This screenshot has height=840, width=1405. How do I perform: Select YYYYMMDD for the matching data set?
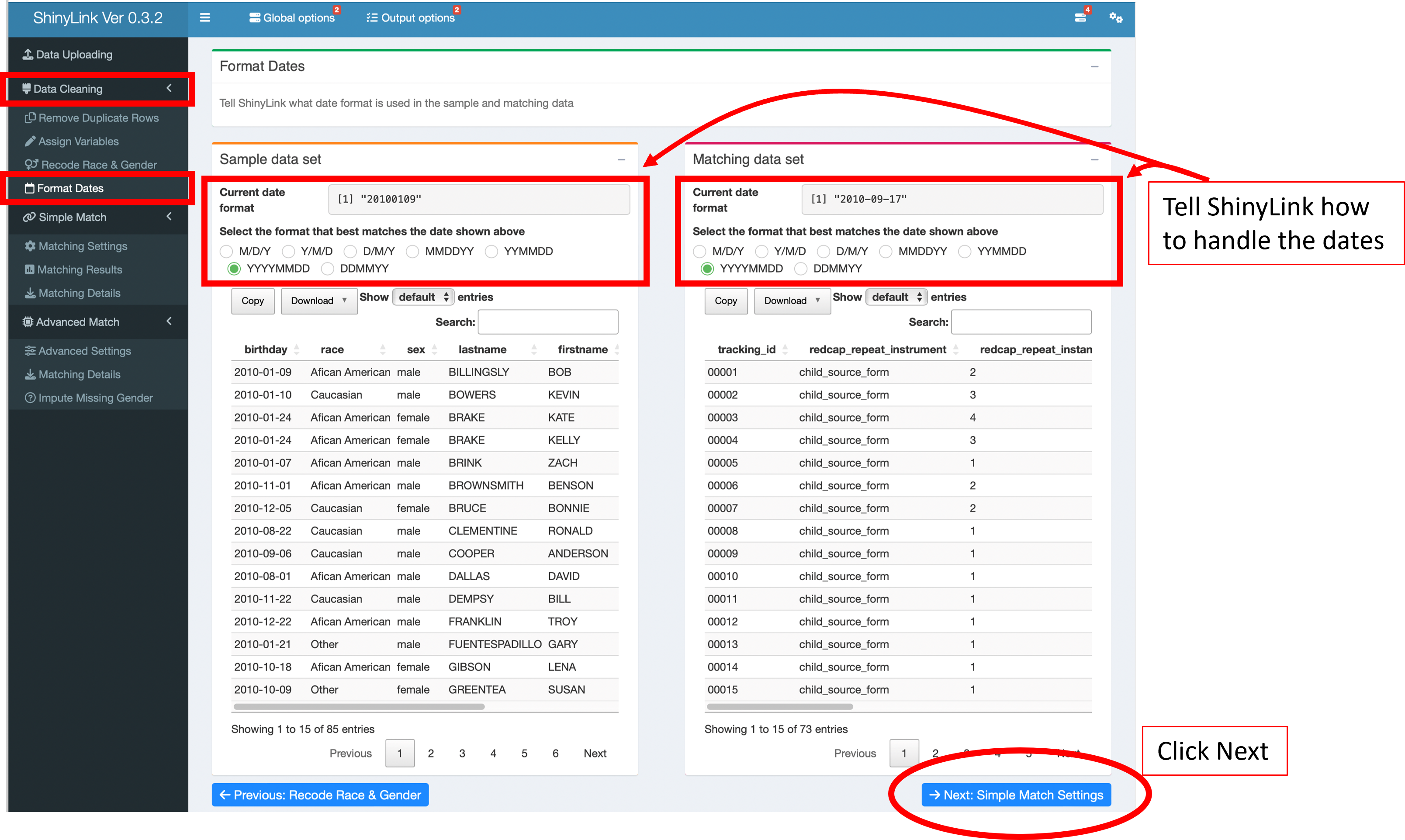[x=708, y=269]
